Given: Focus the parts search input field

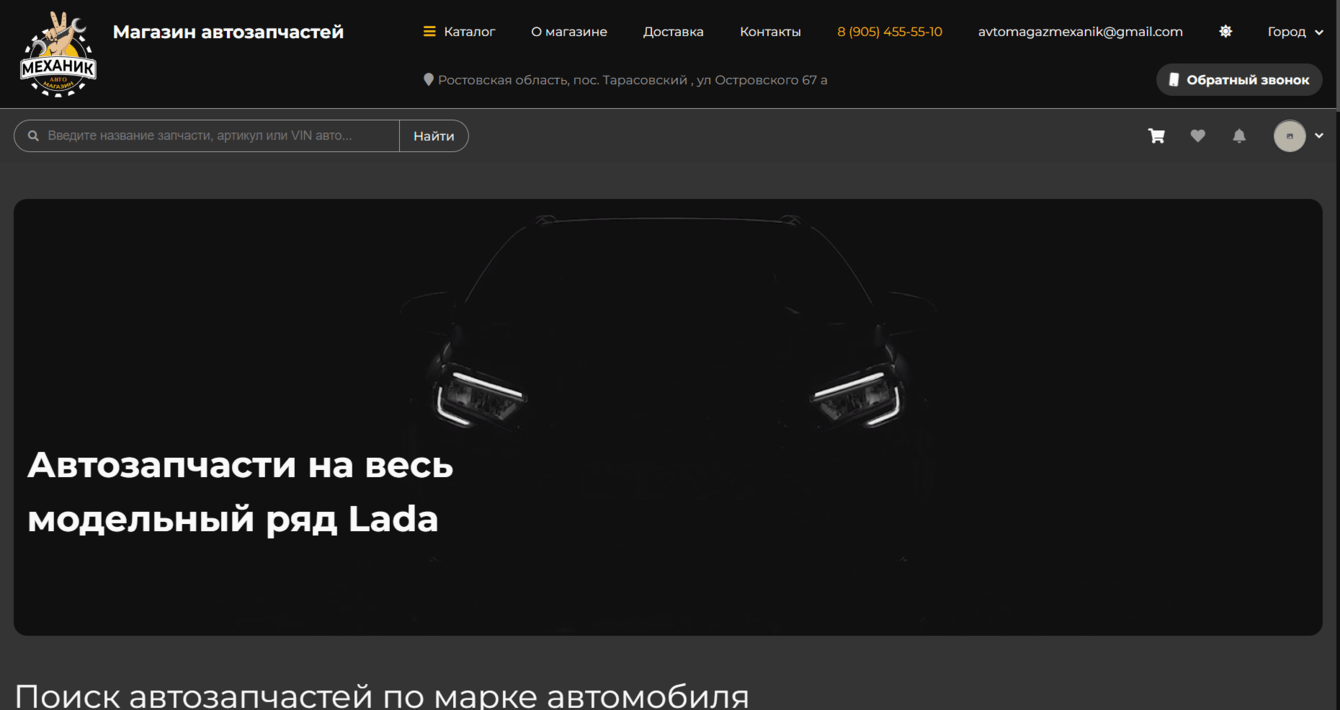Looking at the screenshot, I should pyautogui.click(x=206, y=136).
